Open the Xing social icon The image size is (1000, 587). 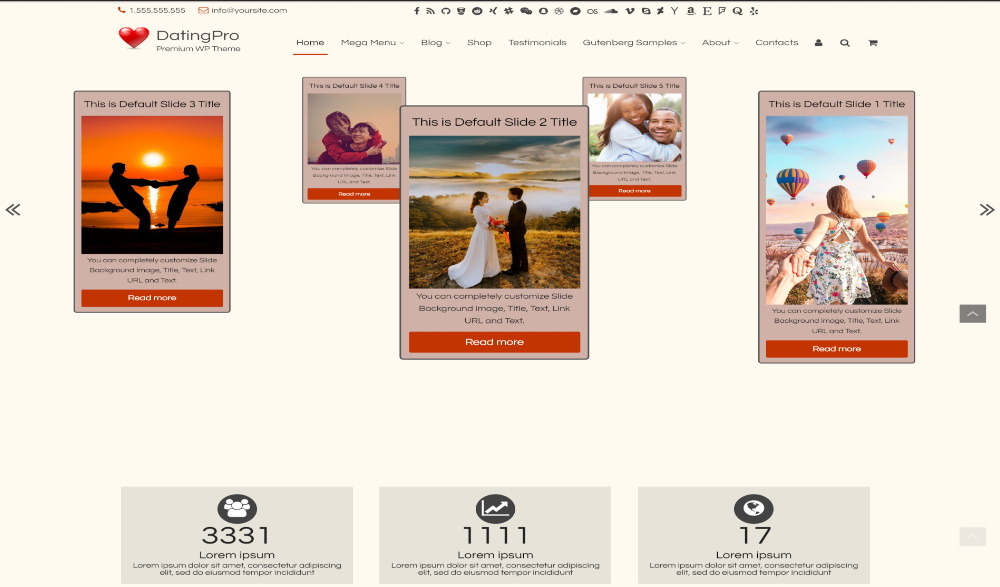pos(493,11)
